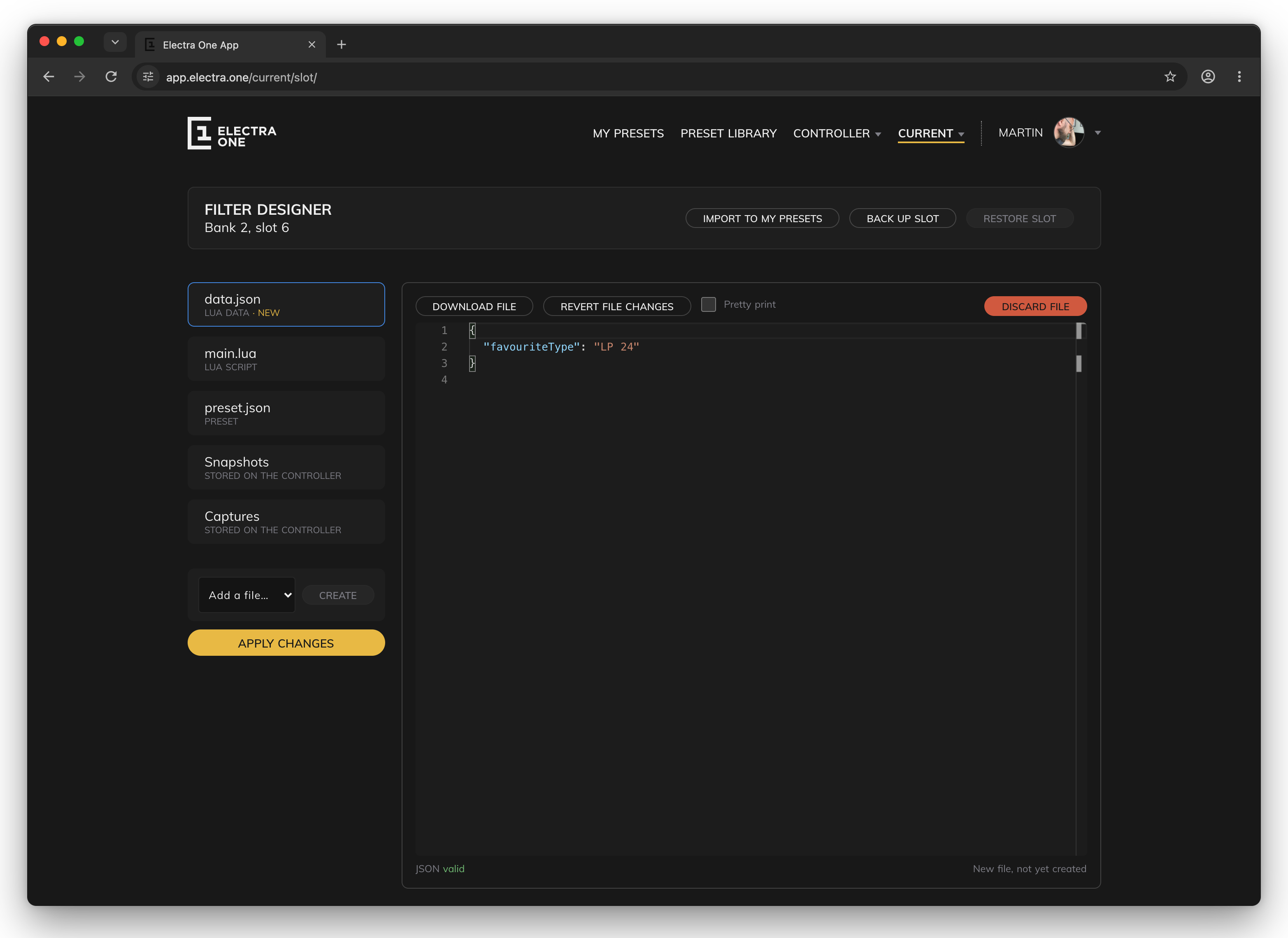The height and width of the screenshot is (938, 1288).
Task: Click line number 4 in editor gutter
Action: (x=444, y=380)
